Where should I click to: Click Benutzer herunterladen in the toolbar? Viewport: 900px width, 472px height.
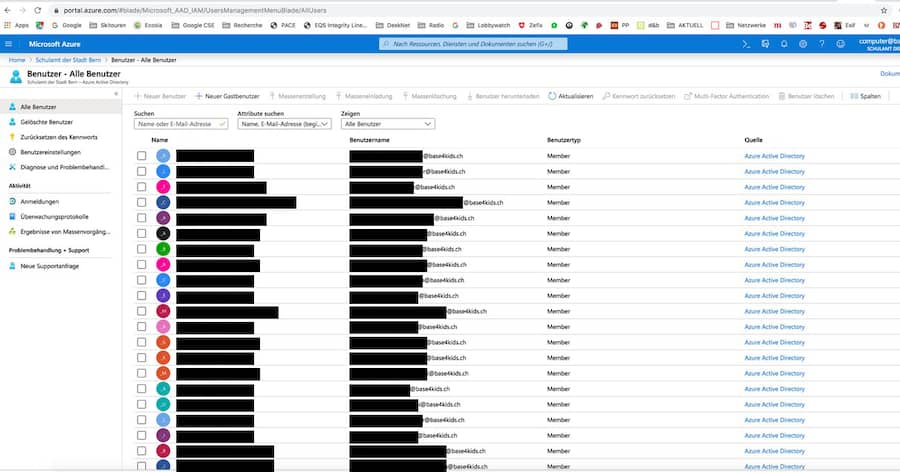point(503,96)
